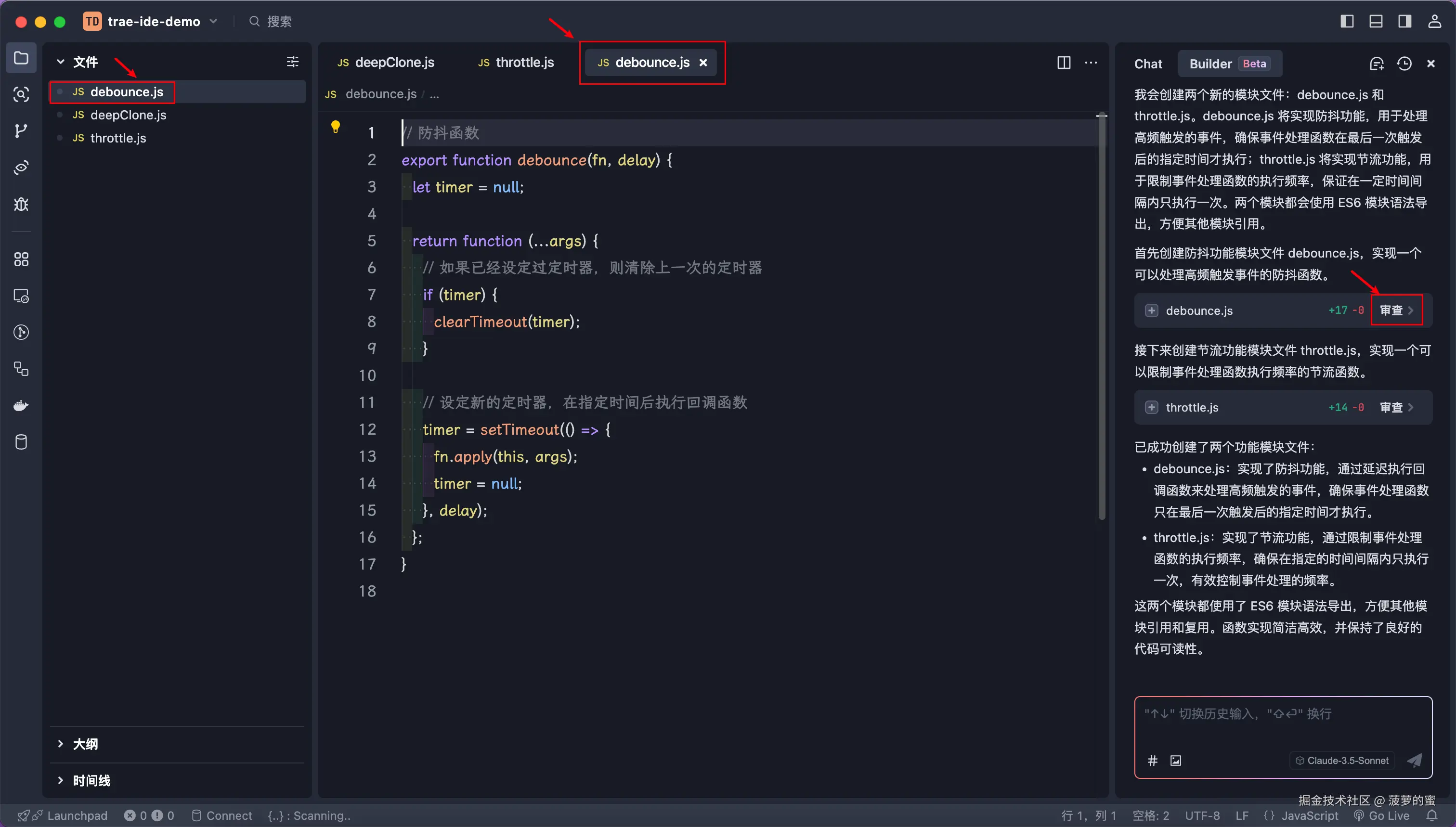Click the lightbulb code action icon

[x=335, y=126]
